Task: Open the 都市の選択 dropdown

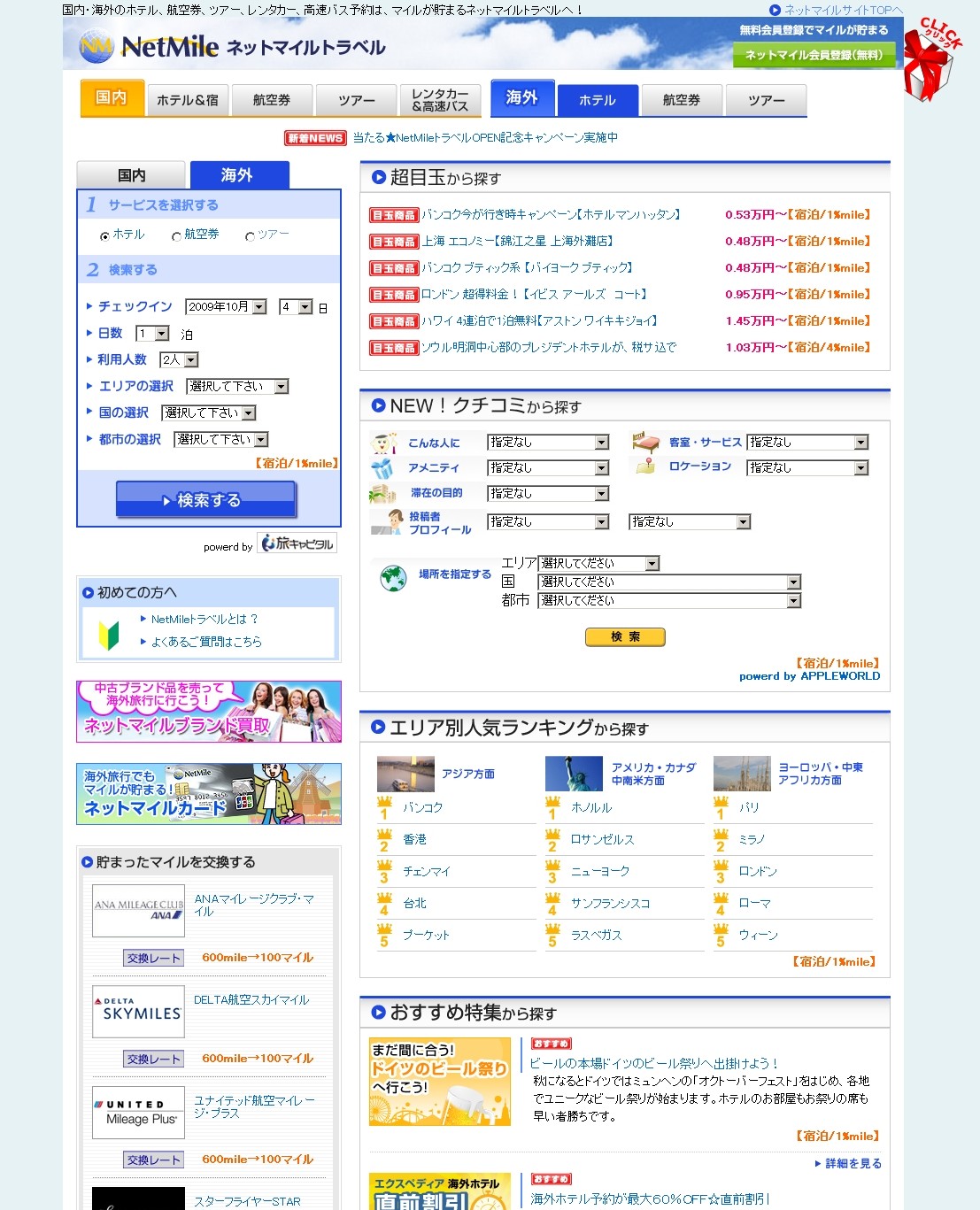Action: point(221,440)
